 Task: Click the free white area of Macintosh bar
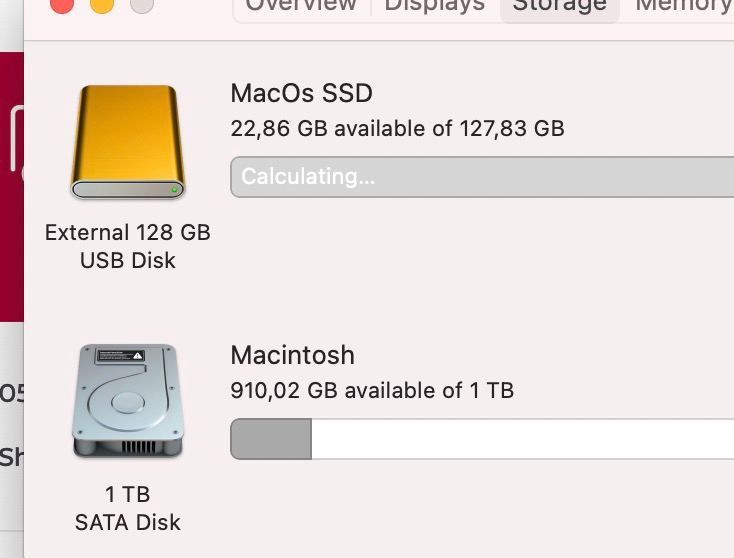pyautogui.click(x=523, y=439)
